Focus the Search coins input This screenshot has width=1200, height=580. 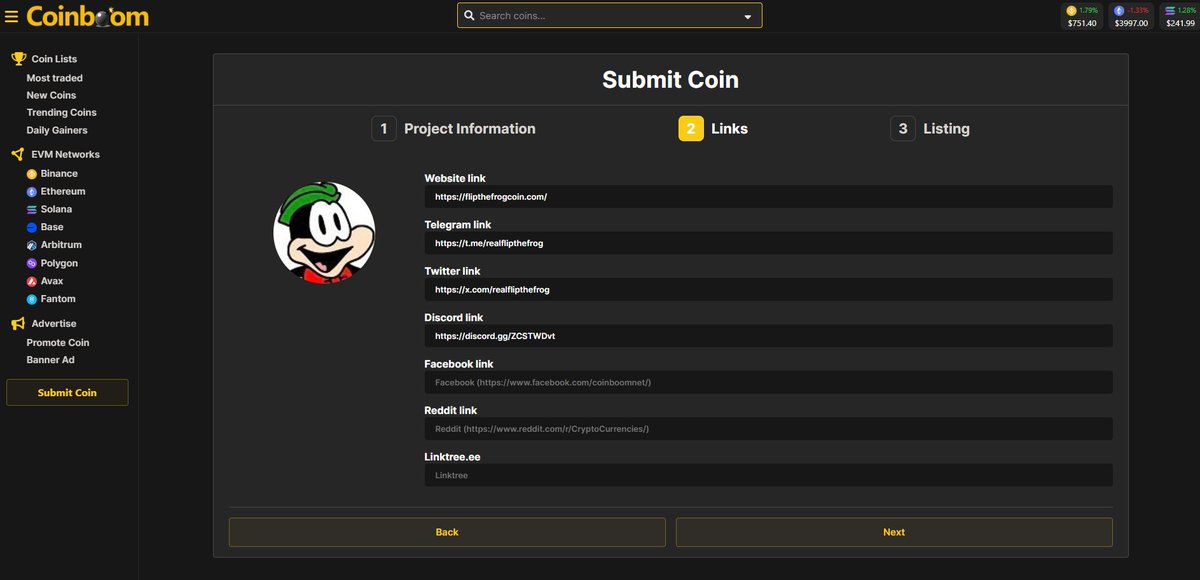[608, 16]
